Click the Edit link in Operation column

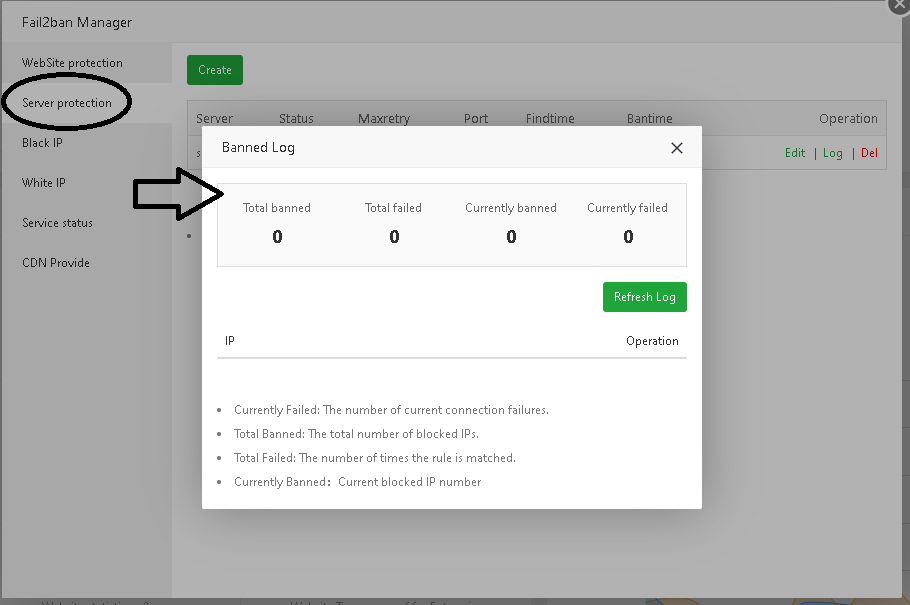(795, 153)
